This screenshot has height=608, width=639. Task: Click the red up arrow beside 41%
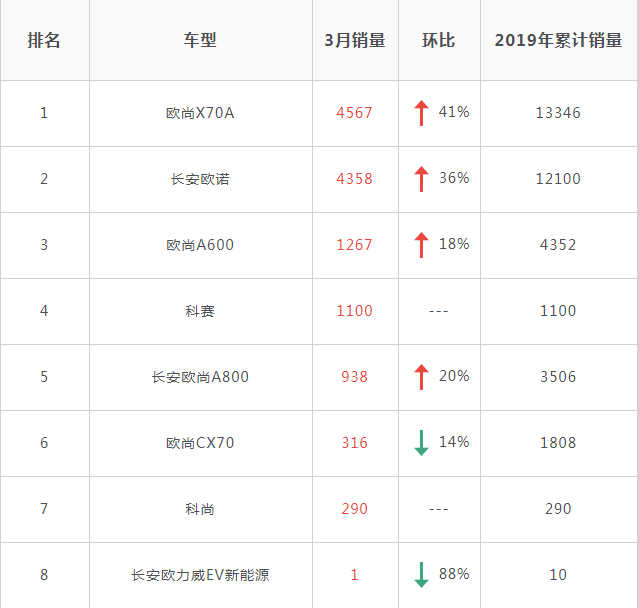[421, 113]
